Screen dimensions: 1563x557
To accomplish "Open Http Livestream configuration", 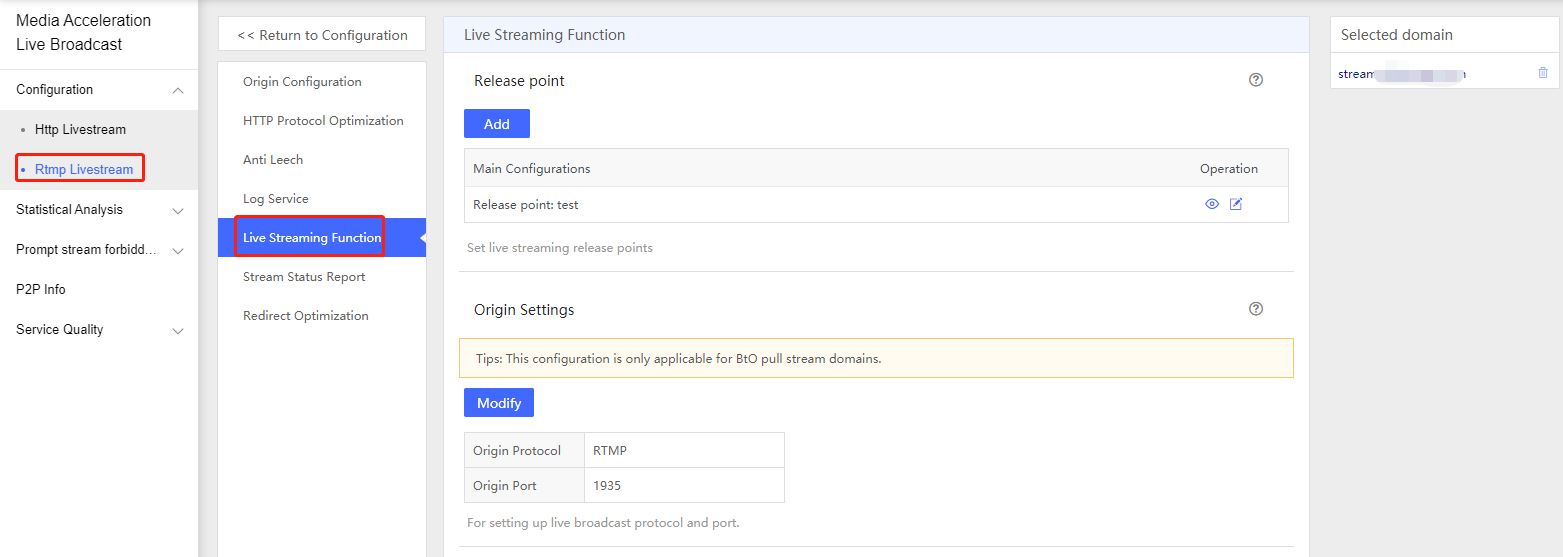I will 80,130.
